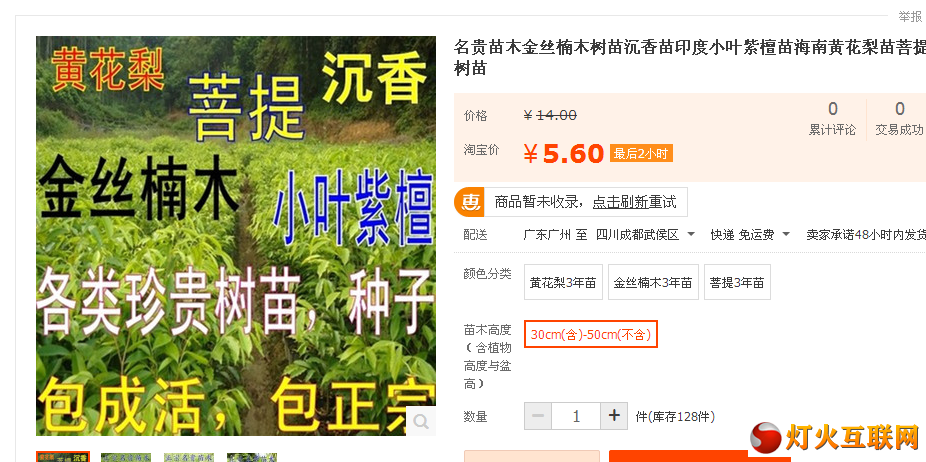Image resolution: width=926 pixels, height=462 pixels.
Task: Decrease quantity with the minus button
Action: tap(538, 416)
